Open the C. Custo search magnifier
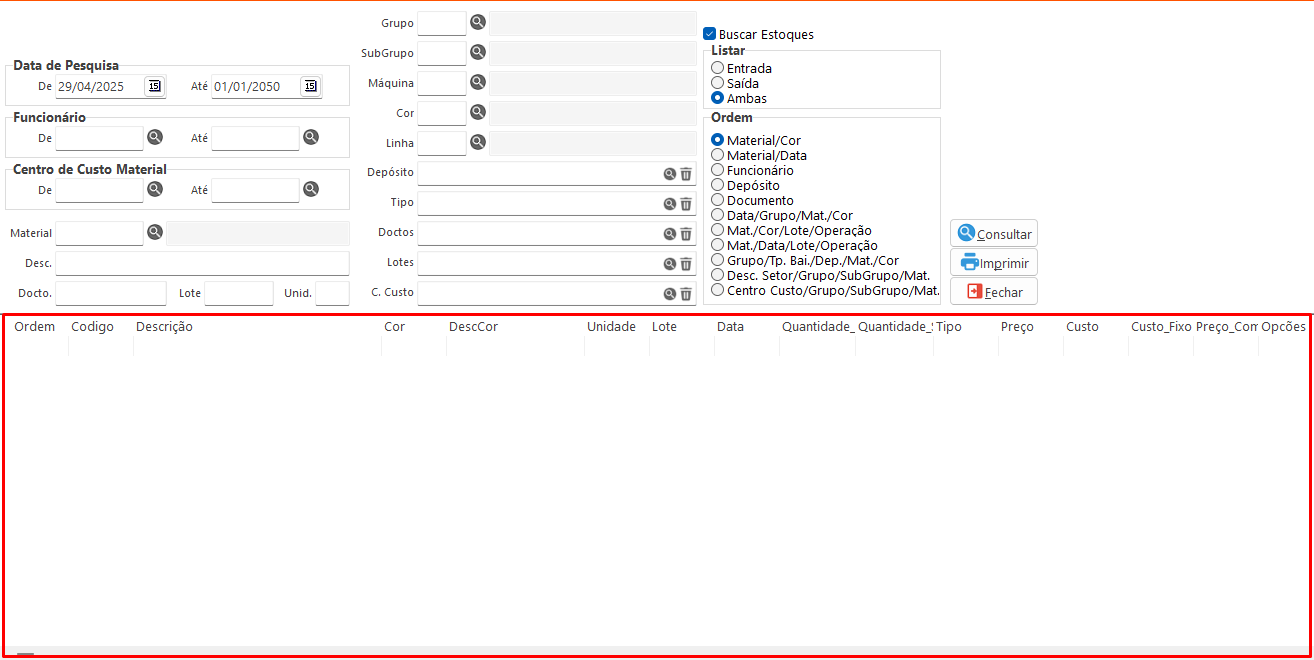The height and width of the screenshot is (660, 1314). [x=670, y=294]
